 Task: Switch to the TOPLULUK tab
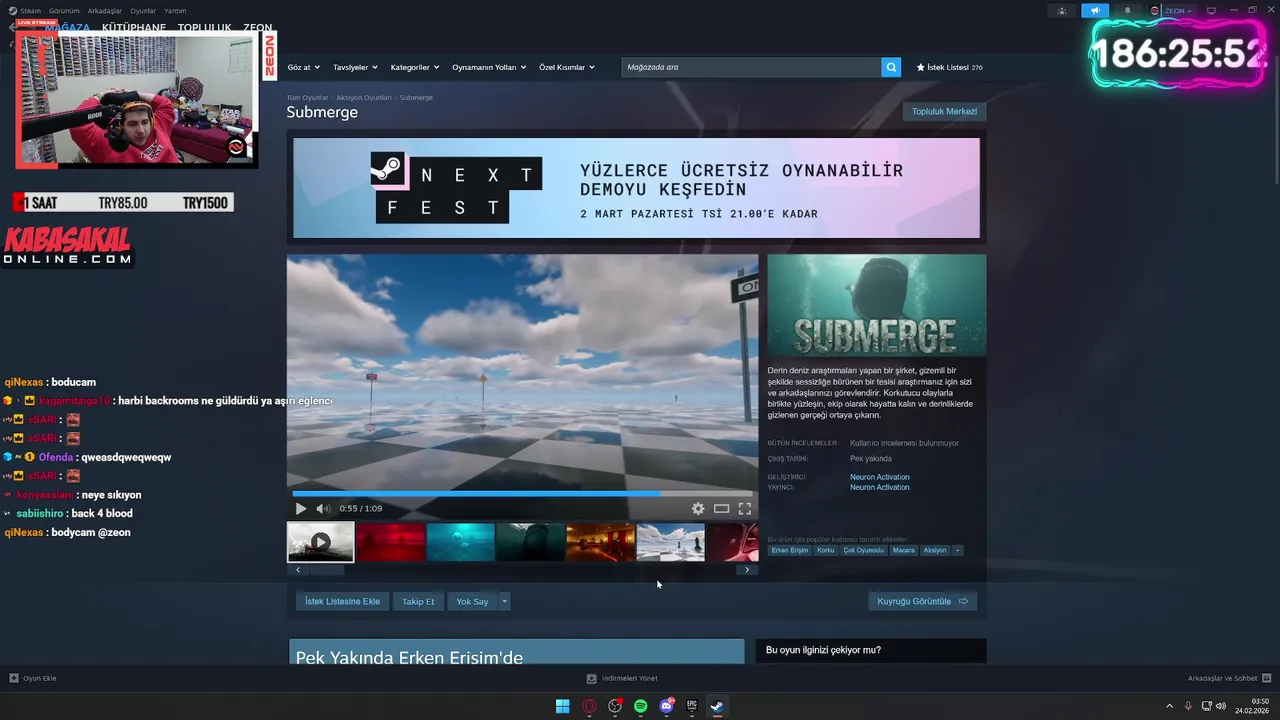pos(204,28)
